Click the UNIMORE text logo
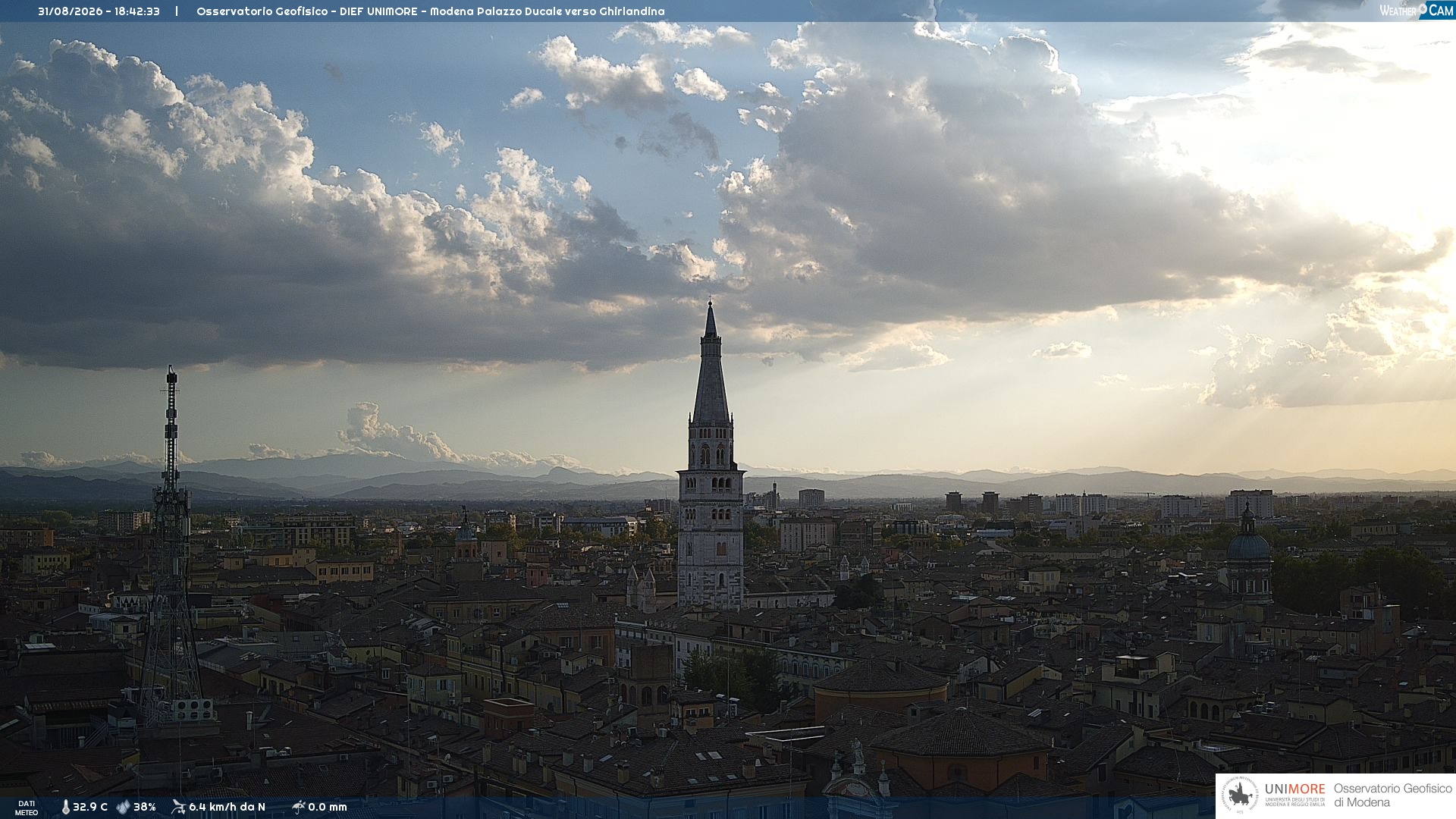Image resolution: width=1456 pixels, height=819 pixels. pyautogui.click(x=1295, y=789)
